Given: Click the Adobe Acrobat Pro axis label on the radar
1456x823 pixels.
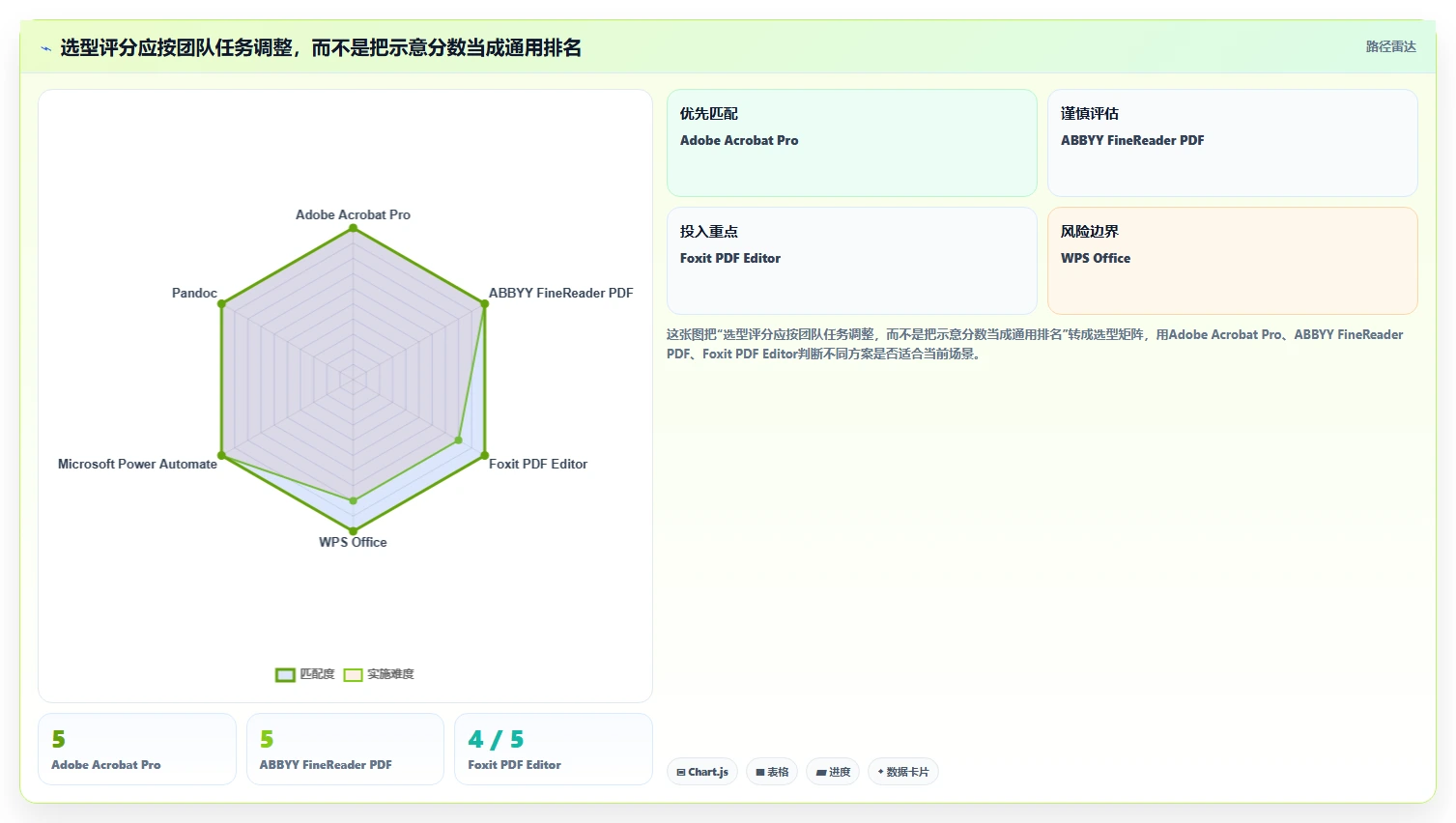Looking at the screenshot, I should (353, 214).
